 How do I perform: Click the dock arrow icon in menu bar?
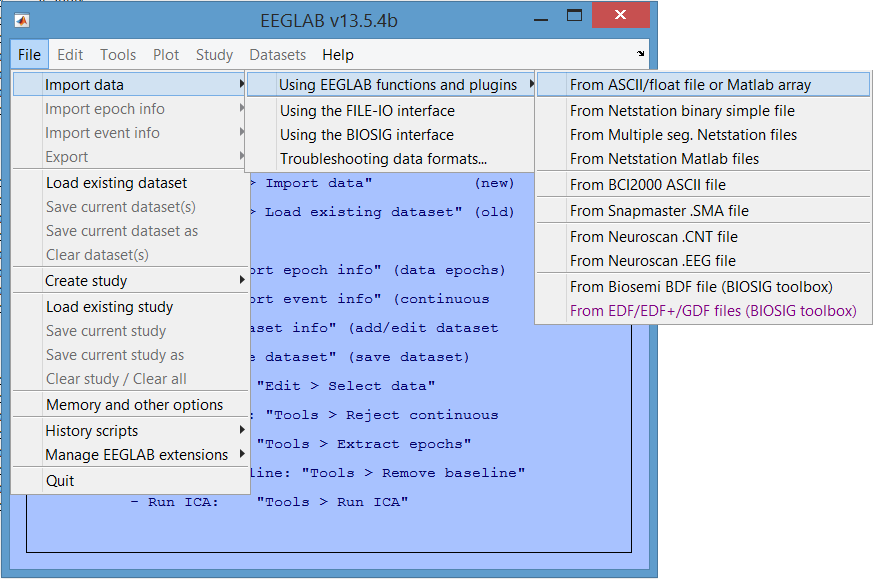click(640, 53)
